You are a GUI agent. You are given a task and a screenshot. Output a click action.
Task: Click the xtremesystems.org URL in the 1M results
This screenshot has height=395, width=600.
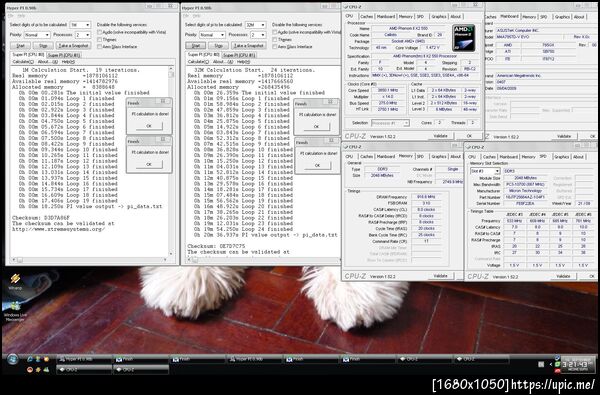(x=58, y=229)
